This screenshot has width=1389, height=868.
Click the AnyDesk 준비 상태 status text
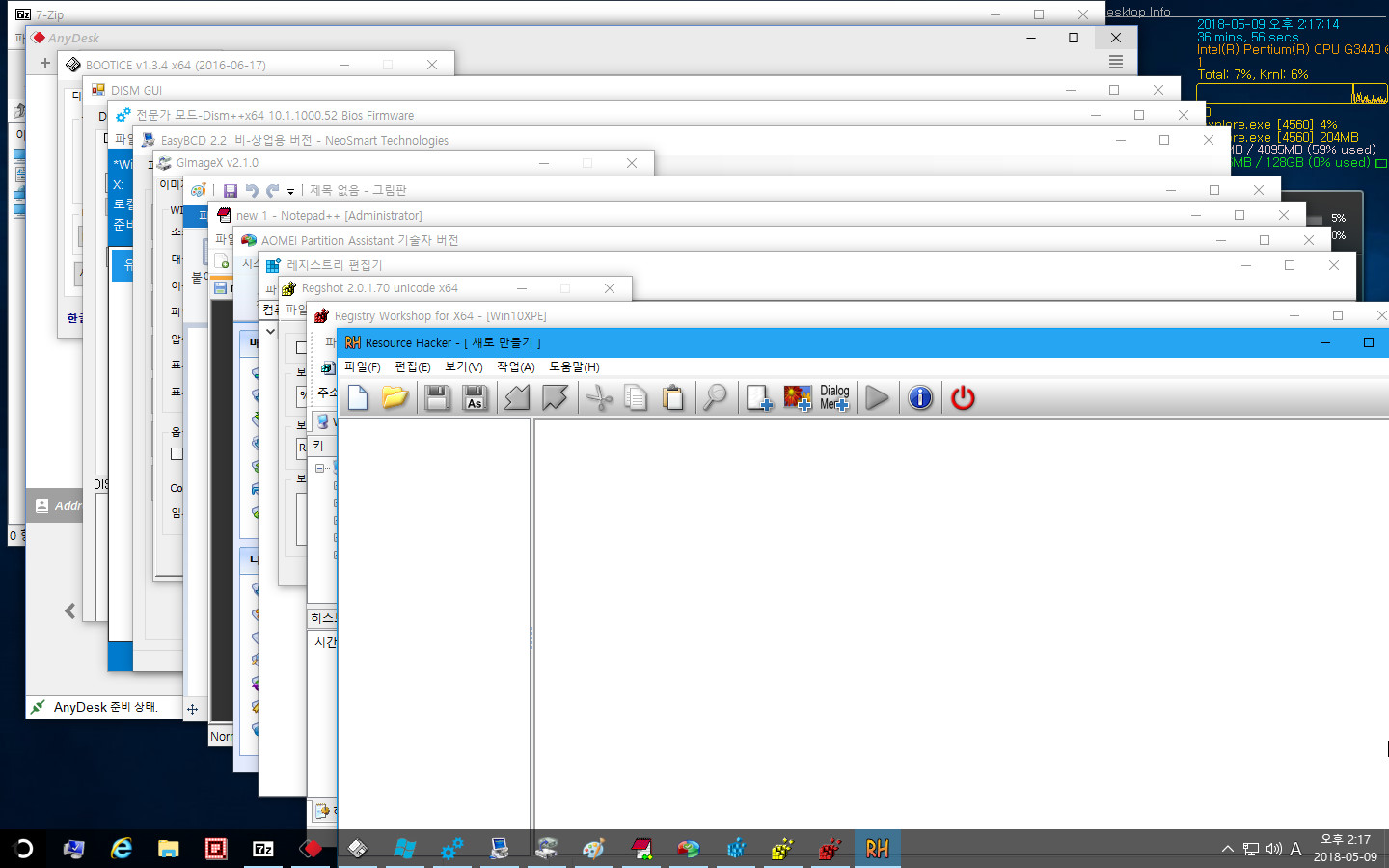pyautogui.click(x=105, y=707)
